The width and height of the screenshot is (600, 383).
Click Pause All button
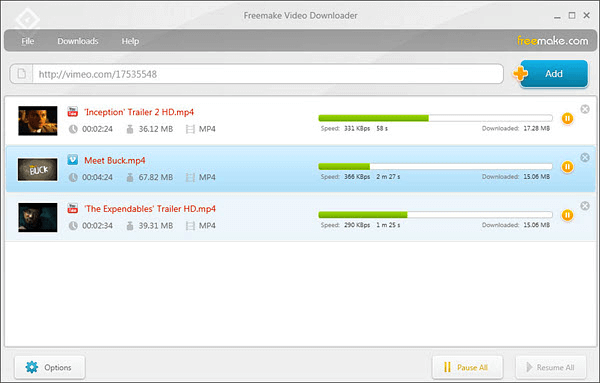coord(467,367)
